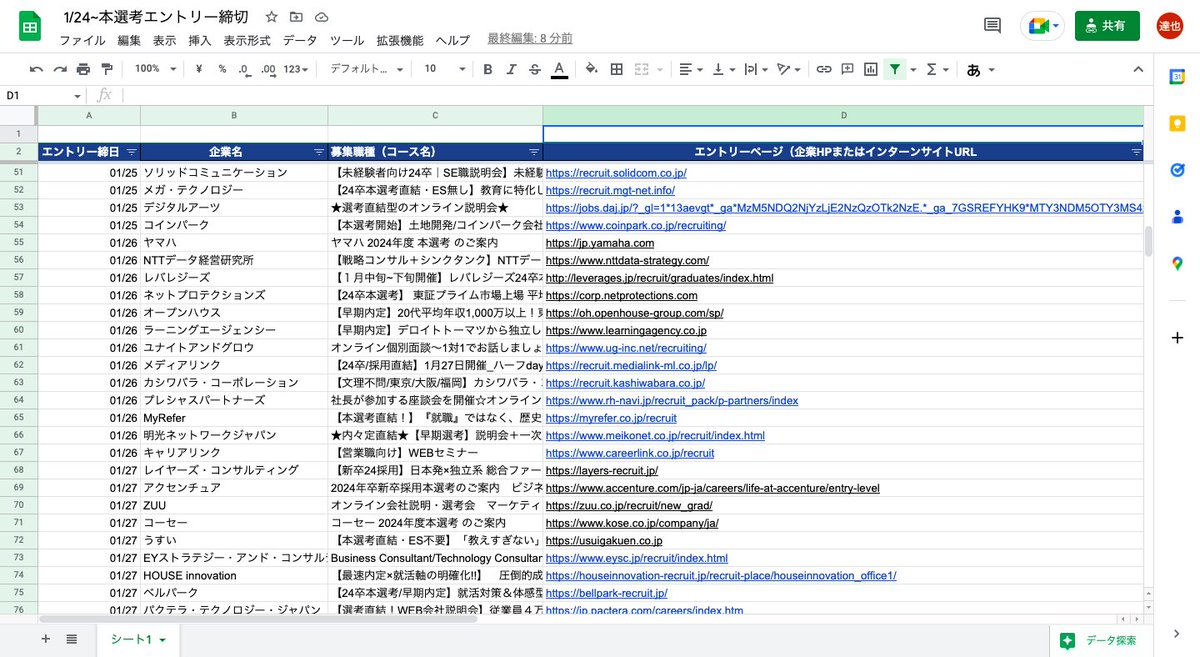Open the データ menu
The width and height of the screenshot is (1200, 657).
(x=300, y=40)
